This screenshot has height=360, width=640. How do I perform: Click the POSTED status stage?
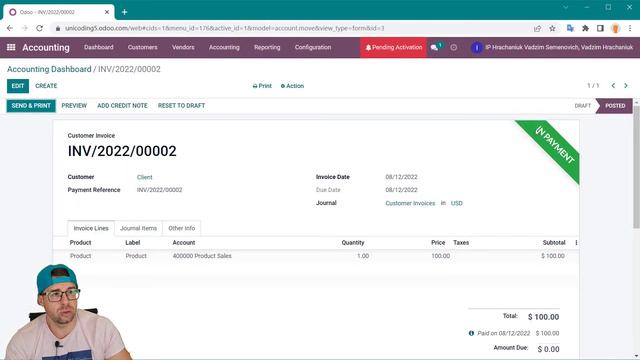pos(615,106)
